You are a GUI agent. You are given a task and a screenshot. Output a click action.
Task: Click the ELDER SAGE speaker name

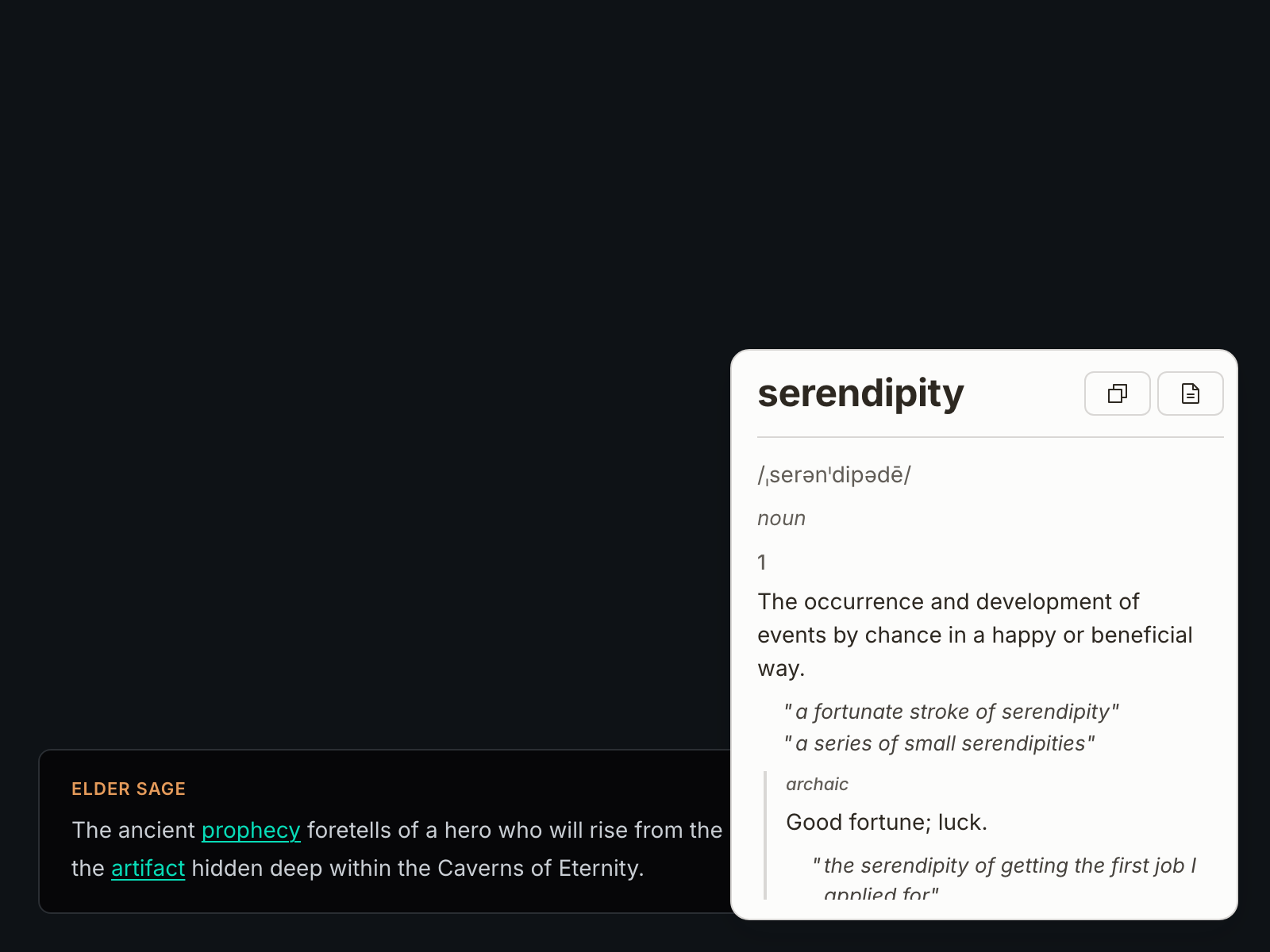click(x=128, y=789)
